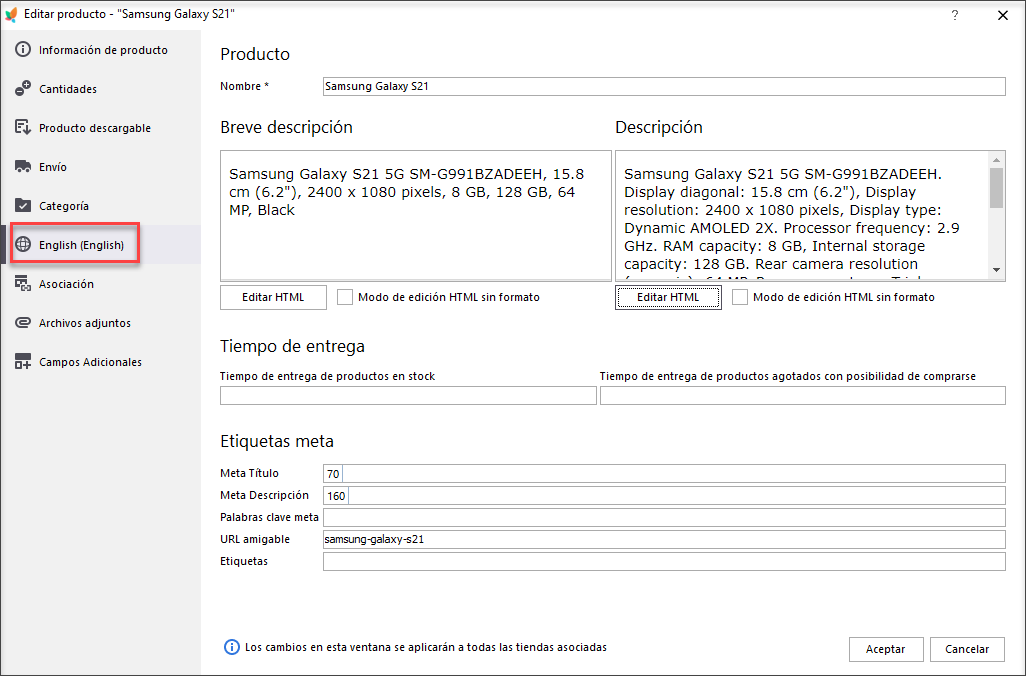This screenshot has width=1026, height=676.
Task: Open the Campos Adicionales section
Action: 101,361
